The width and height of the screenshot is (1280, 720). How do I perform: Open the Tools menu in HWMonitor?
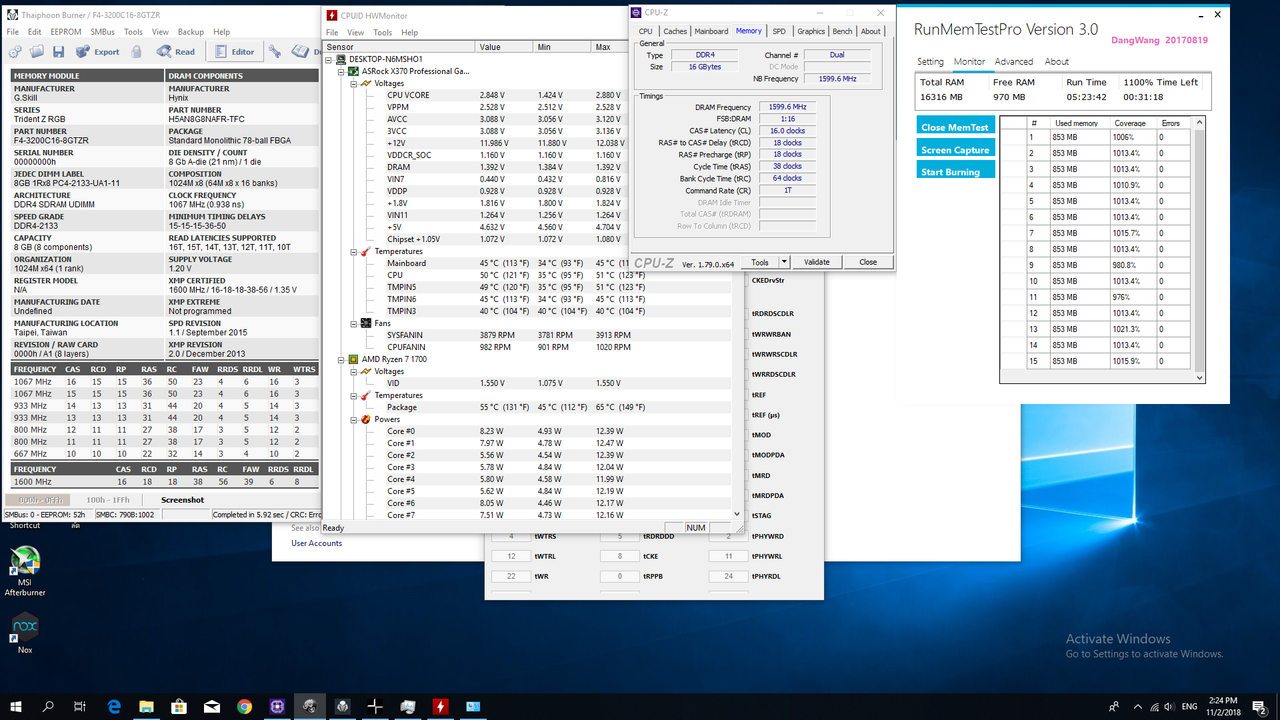(x=383, y=32)
